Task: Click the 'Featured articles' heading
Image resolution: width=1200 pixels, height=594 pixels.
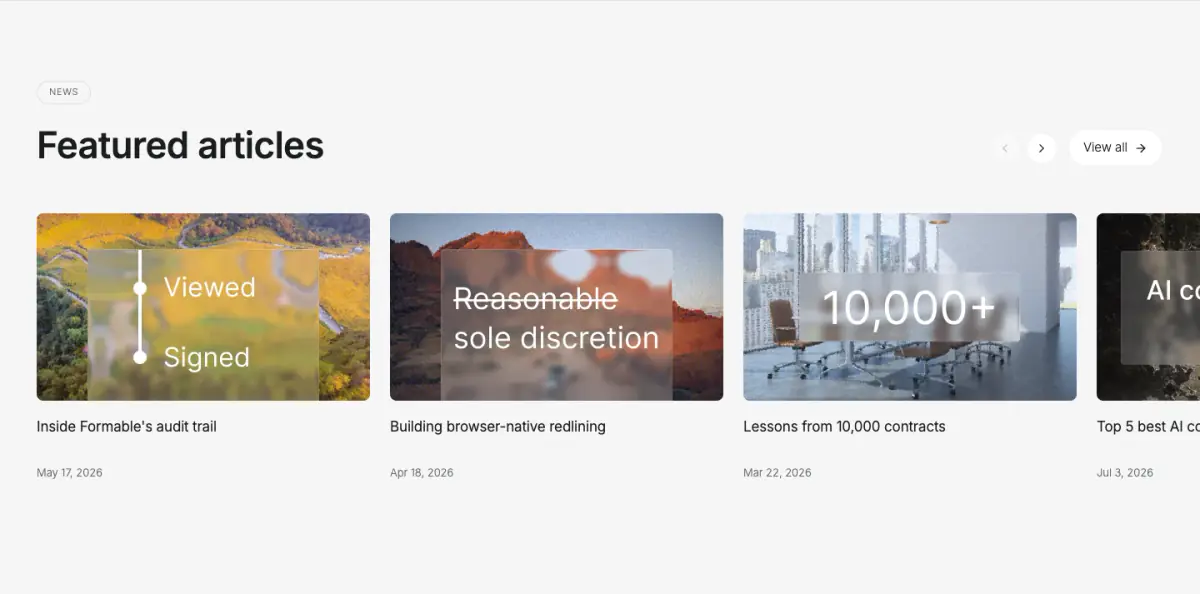Action: tap(180, 146)
